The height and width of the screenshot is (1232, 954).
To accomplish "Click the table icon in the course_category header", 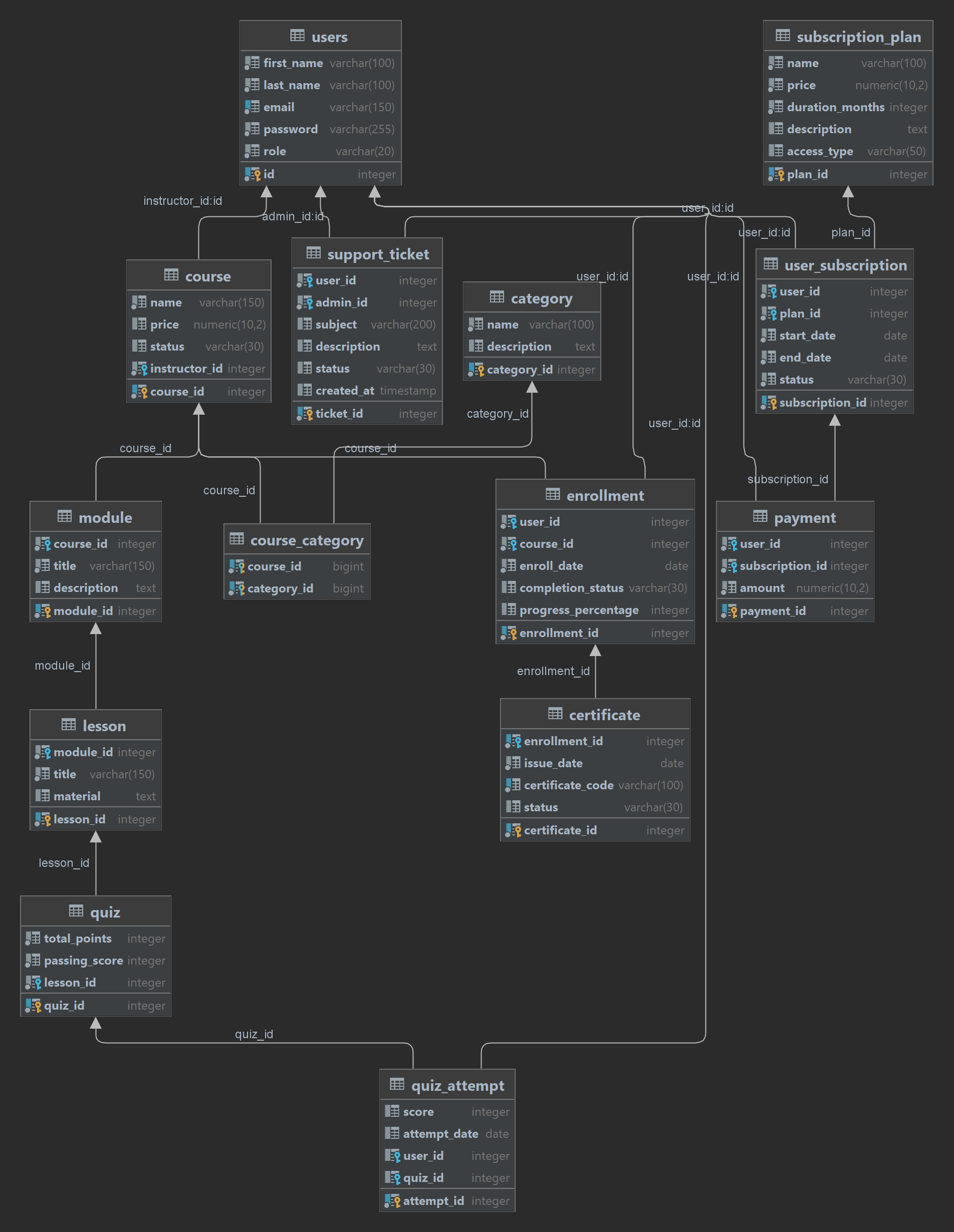I will coord(236,539).
